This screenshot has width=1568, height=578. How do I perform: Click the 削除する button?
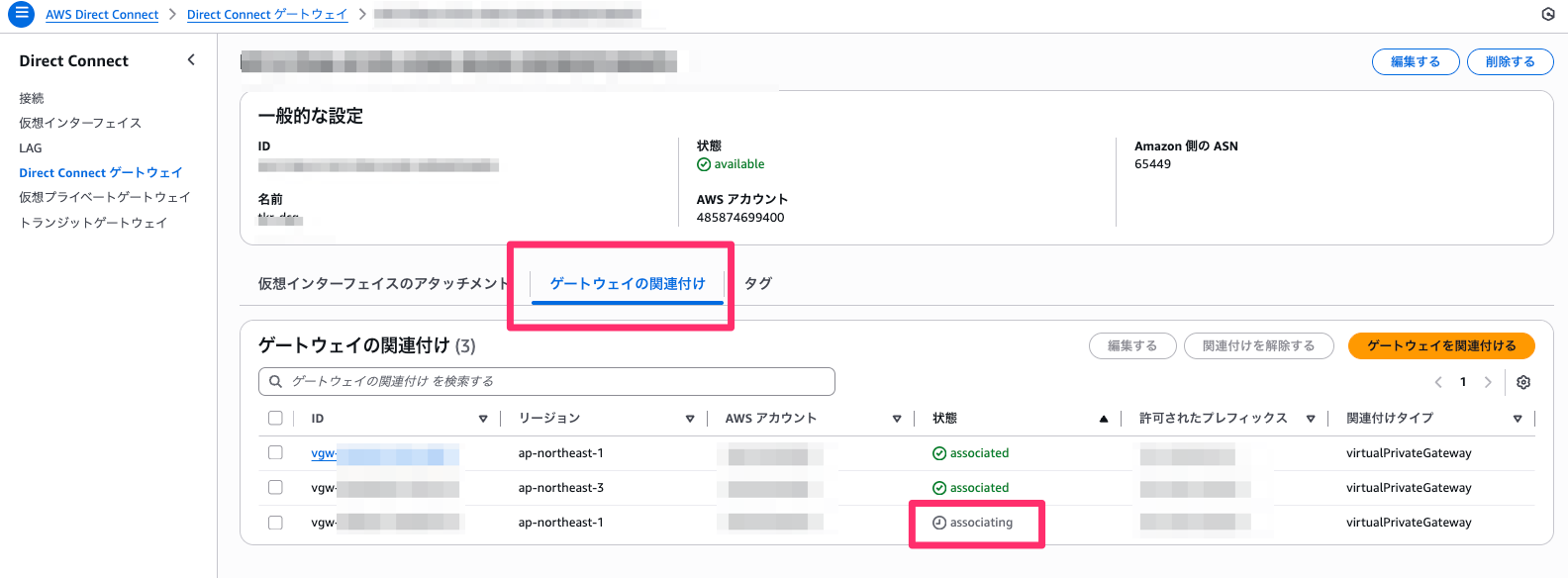click(1511, 61)
